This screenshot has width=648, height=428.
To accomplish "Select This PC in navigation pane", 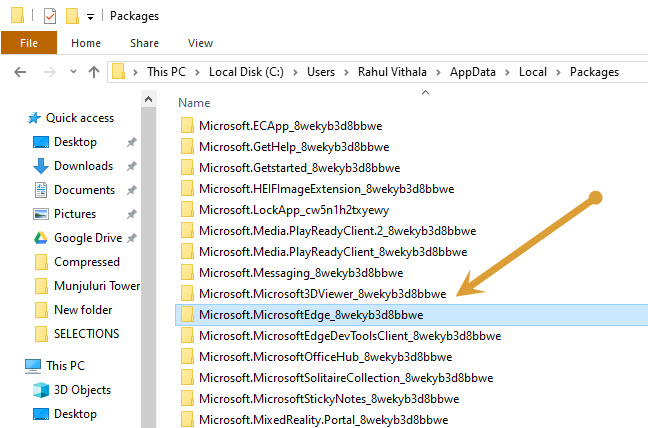I will (55, 366).
